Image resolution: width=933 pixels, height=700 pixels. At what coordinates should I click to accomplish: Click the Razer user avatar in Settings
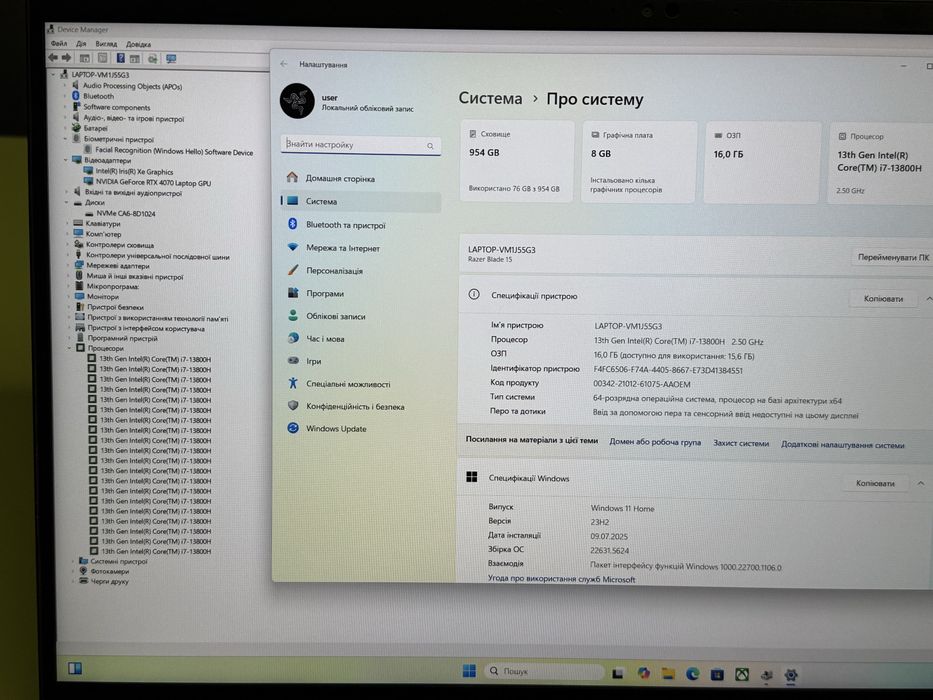(297, 101)
